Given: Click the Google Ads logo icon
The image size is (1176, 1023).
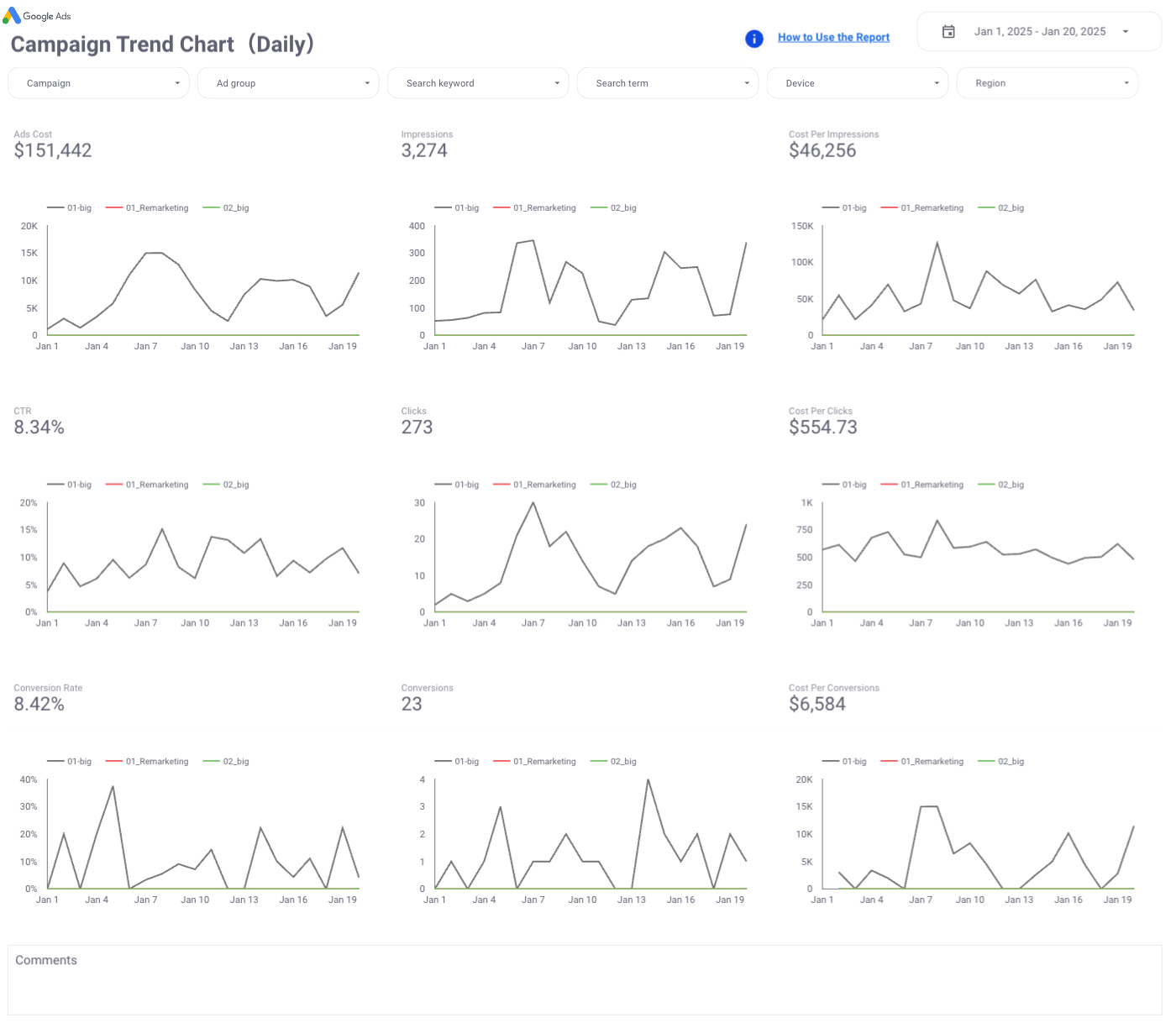Looking at the screenshot, I should (x=12, y=16).
